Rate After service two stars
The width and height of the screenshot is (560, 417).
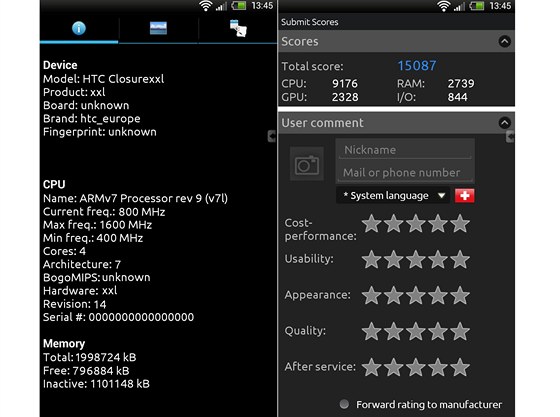pos(394,367)
